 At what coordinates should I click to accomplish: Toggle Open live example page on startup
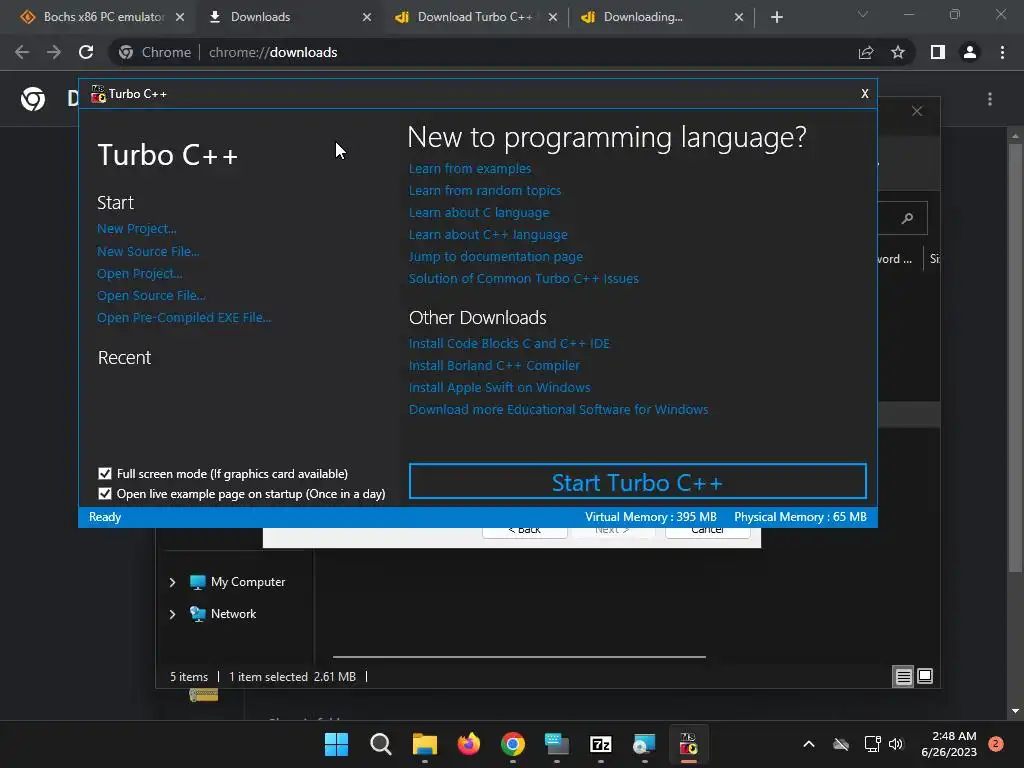(104, 494)
